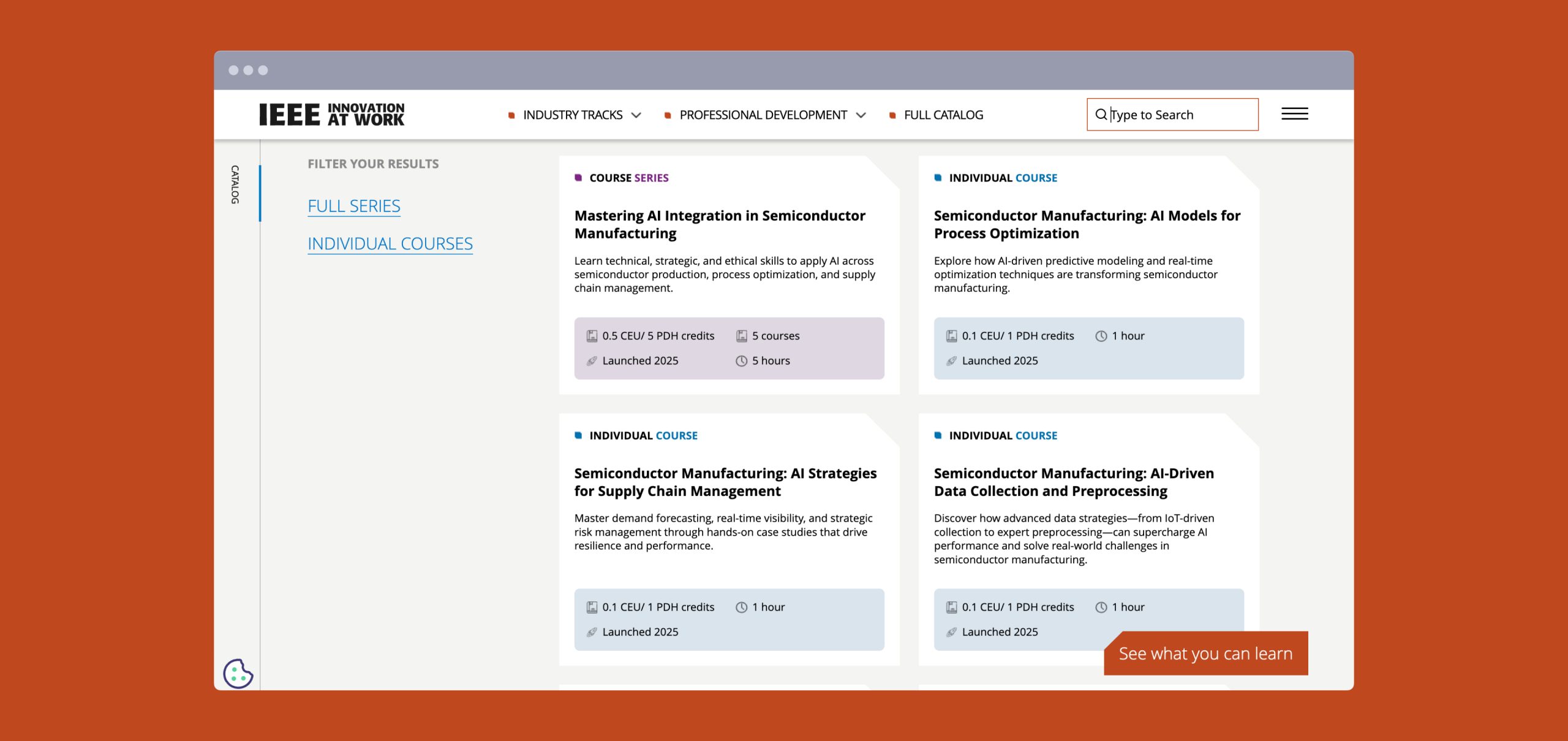
Task: Click the rocket icon in series card
Action: pyautogui.click(x=592, y=361)
